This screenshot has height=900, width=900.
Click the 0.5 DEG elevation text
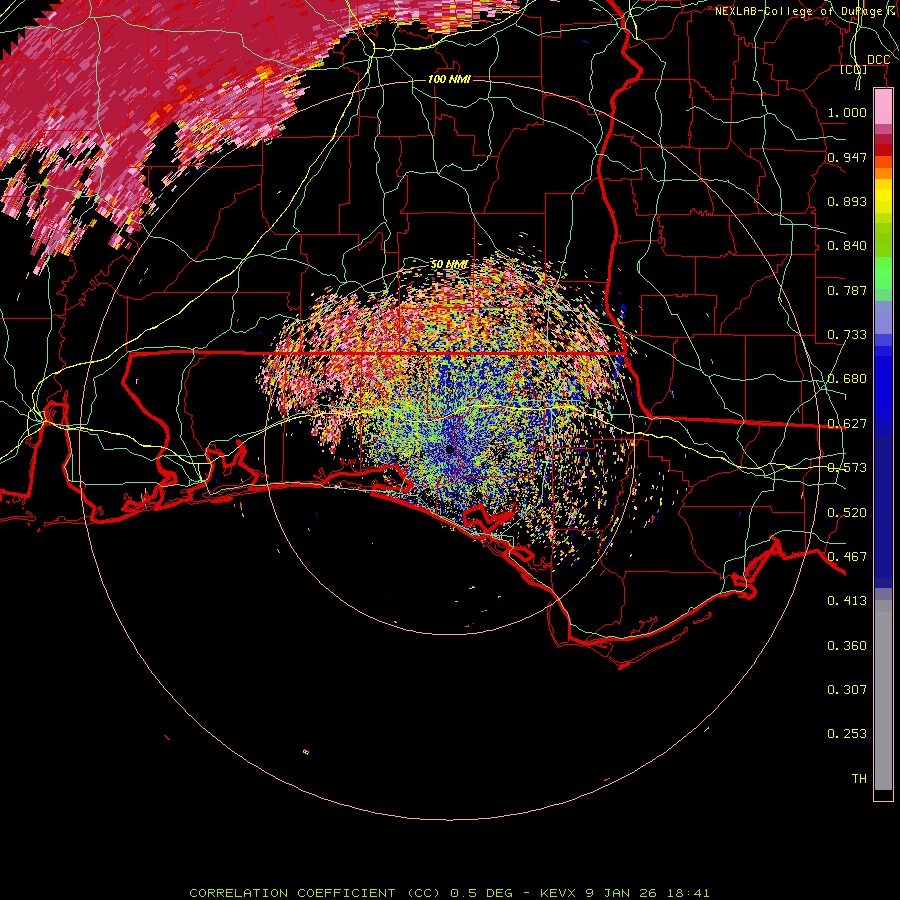pos(481,893)
